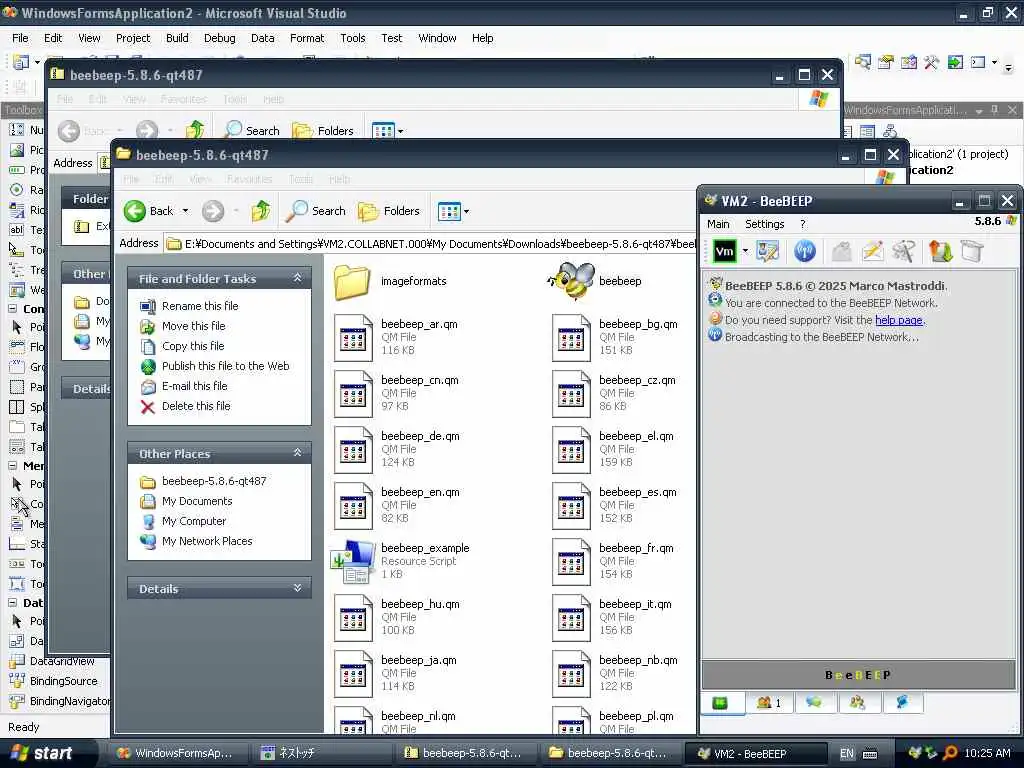Click Copy this file
Viewport: 1024px width, 768px height.
click(193, 346)
